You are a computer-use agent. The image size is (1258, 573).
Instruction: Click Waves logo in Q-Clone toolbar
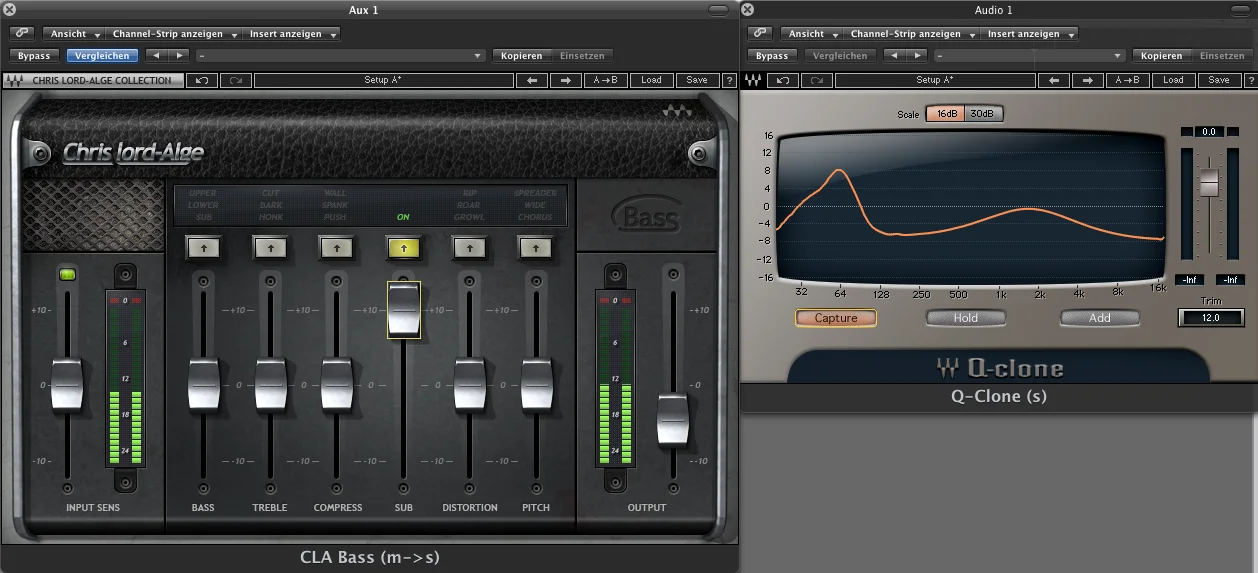tap(754, 80)
